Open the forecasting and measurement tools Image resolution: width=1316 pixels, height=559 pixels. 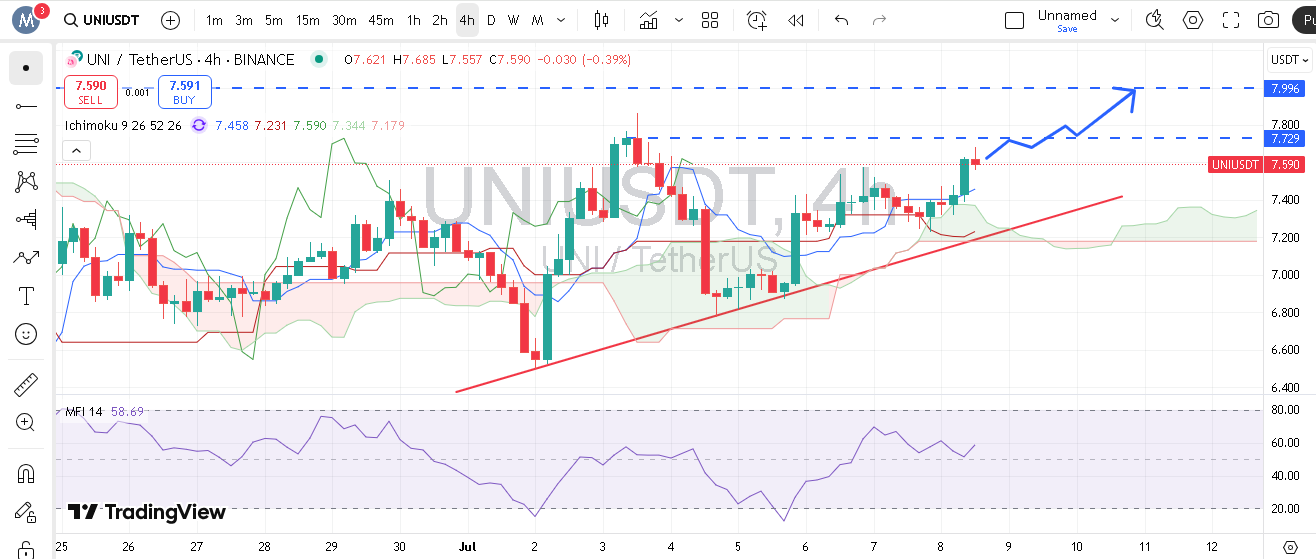[26, 220]
